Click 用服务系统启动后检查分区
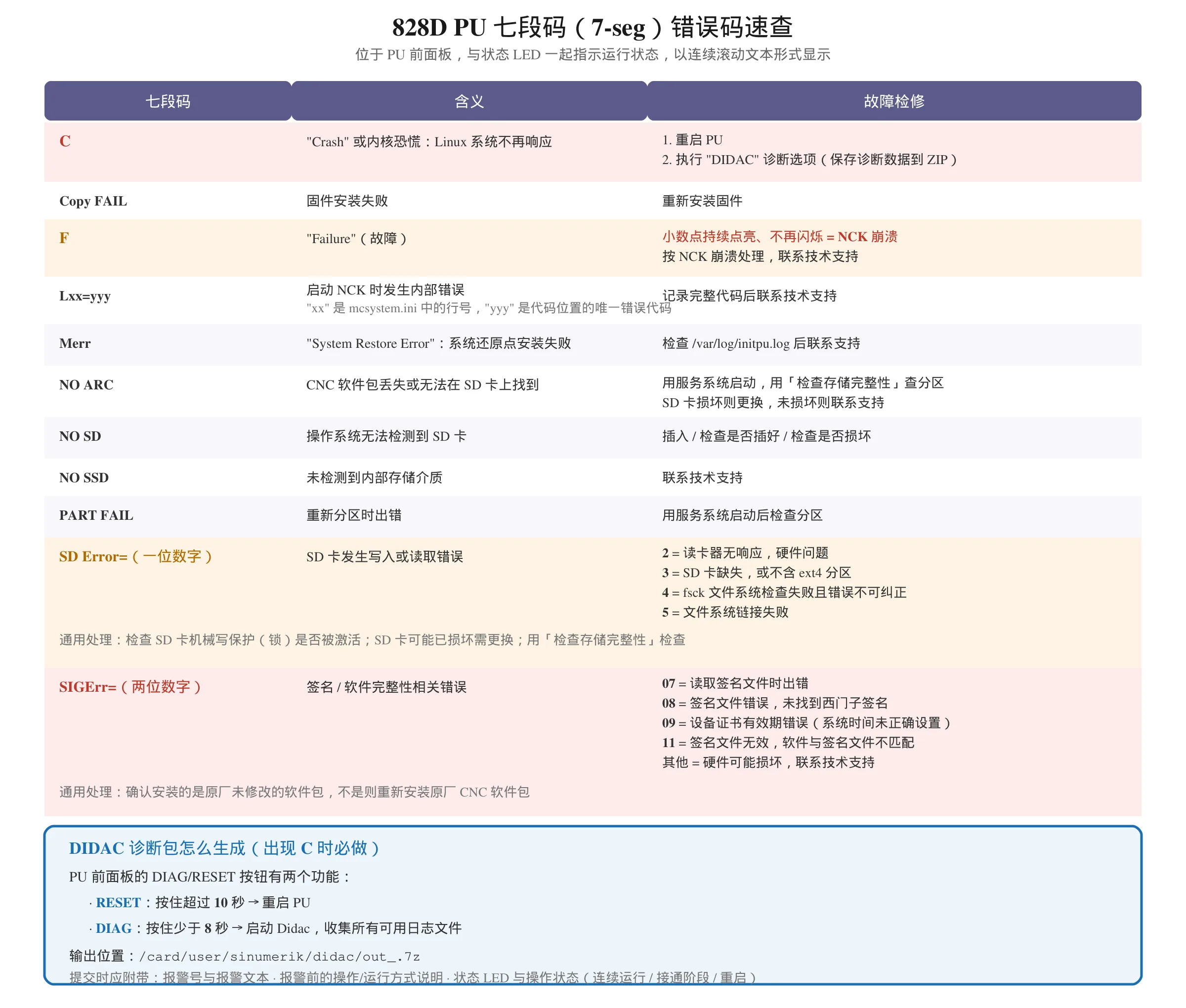 pos(742,515)
